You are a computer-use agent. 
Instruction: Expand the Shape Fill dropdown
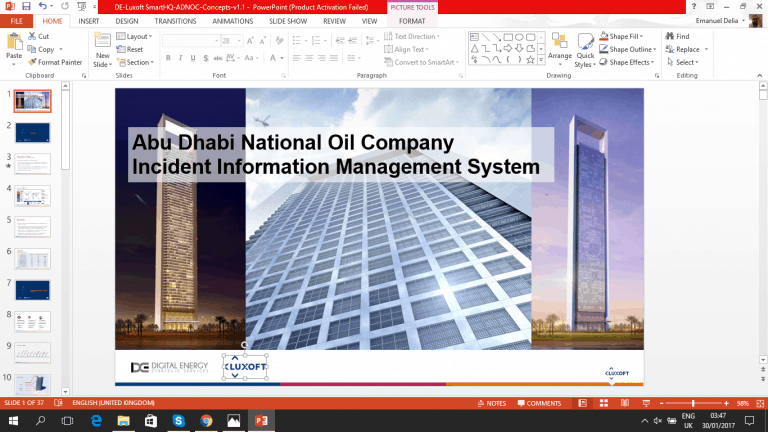click(x=627, y=36)
